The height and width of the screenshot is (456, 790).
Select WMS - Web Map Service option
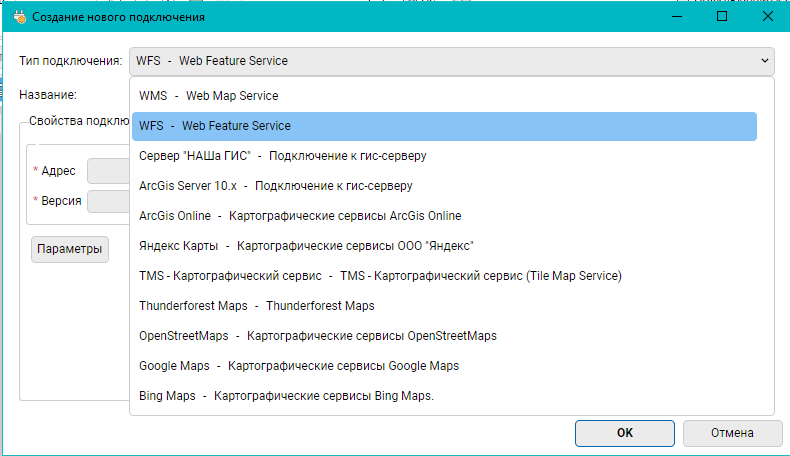(x=209, y=96)
